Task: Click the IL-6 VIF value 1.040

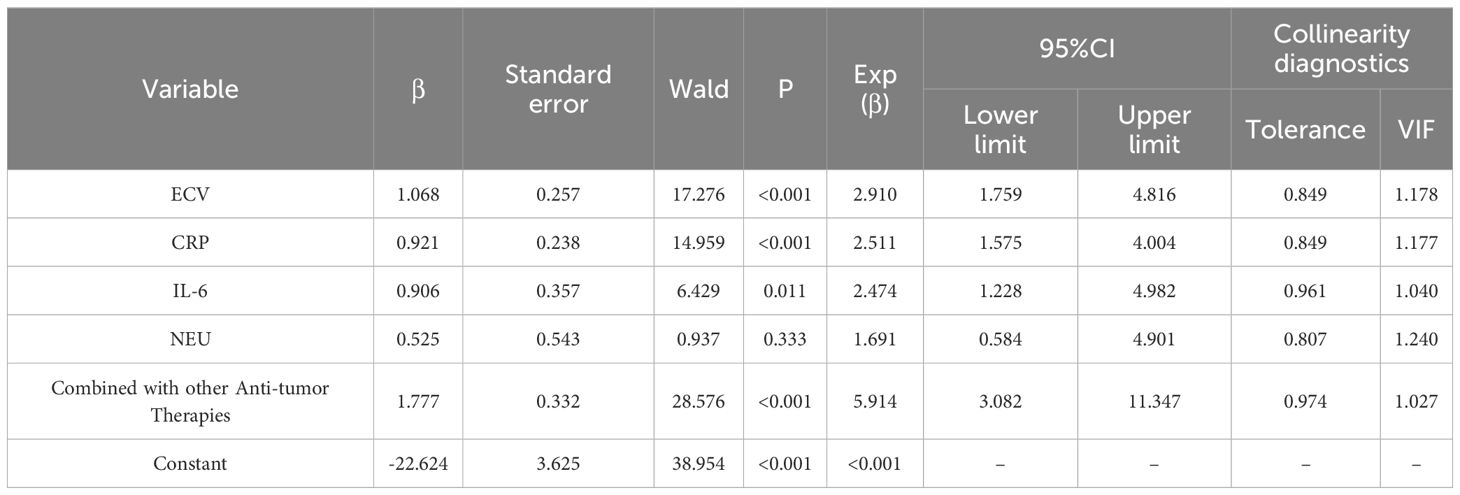Action: pyautogui.click(x=1416, y=291)
